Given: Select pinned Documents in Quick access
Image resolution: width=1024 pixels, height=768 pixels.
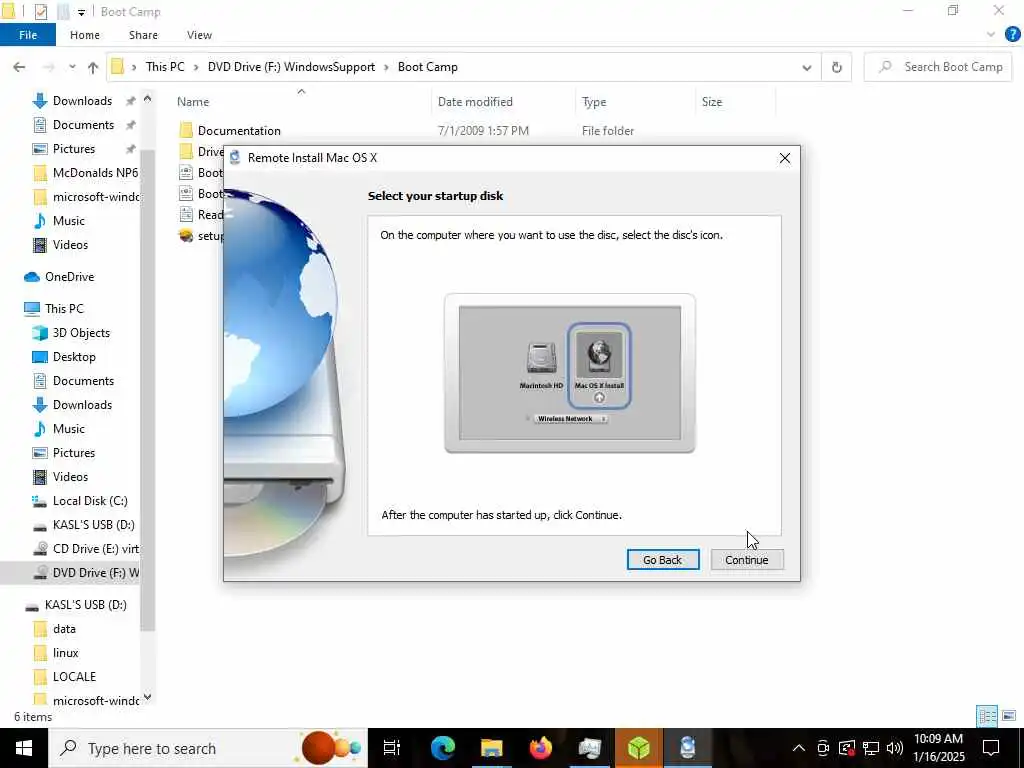Looking at the screenshot, I should click(x=83, y=125).
